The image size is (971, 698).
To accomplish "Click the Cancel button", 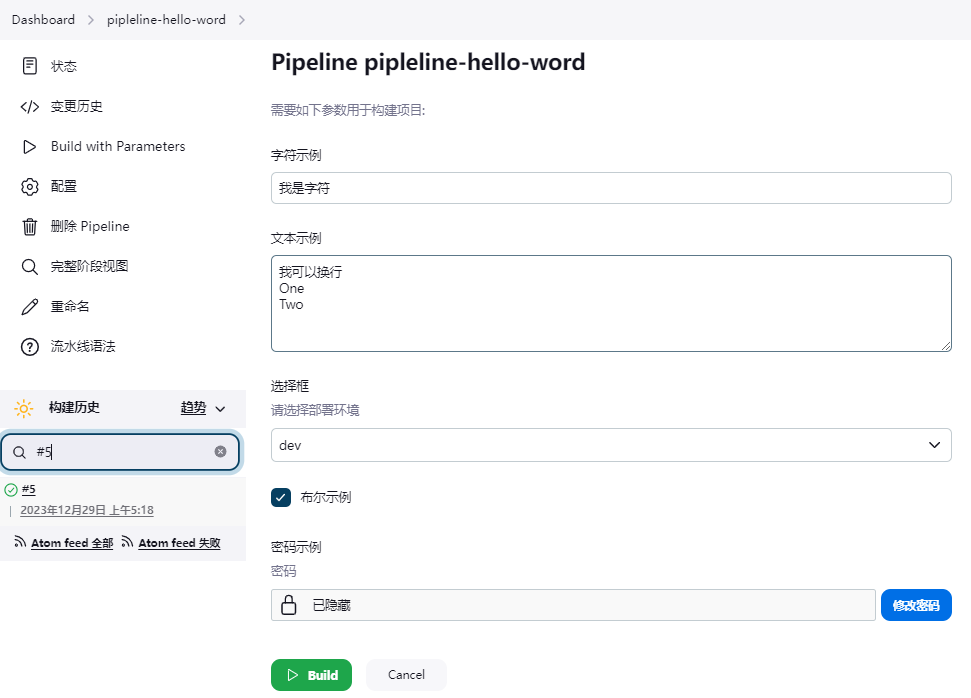I will point(406,675).
